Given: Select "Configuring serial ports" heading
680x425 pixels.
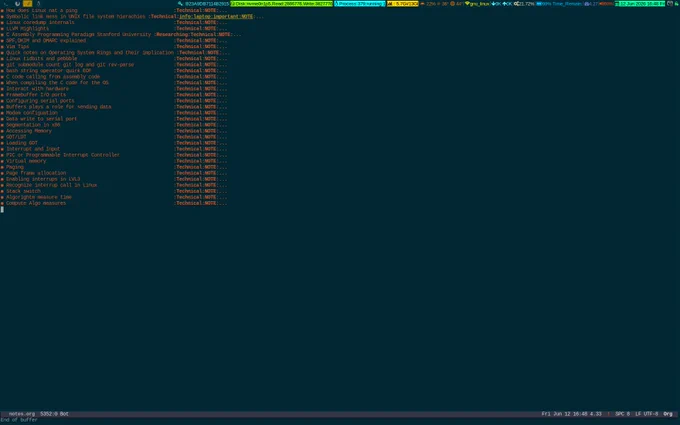Looking at the screenshot, I should point(40,101).
